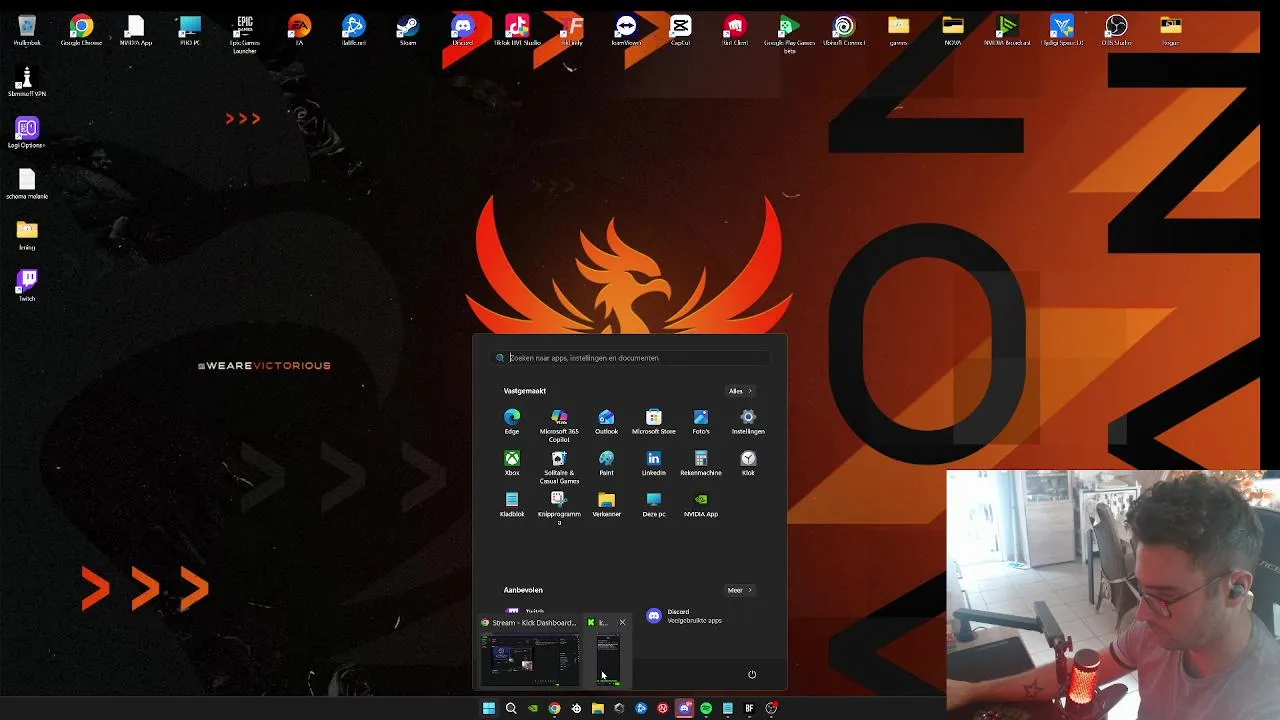This screenshot has width=1280, height=720.
Task: Launch the Knipprogramma app
Action: pyautogui.click(x=559, y=509)
